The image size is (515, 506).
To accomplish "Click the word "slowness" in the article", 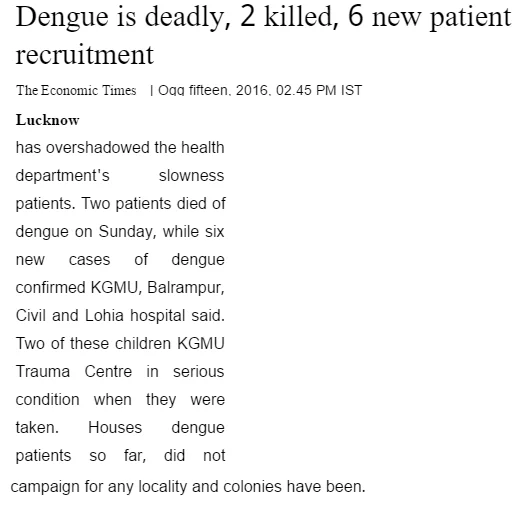I will point(191,176).
